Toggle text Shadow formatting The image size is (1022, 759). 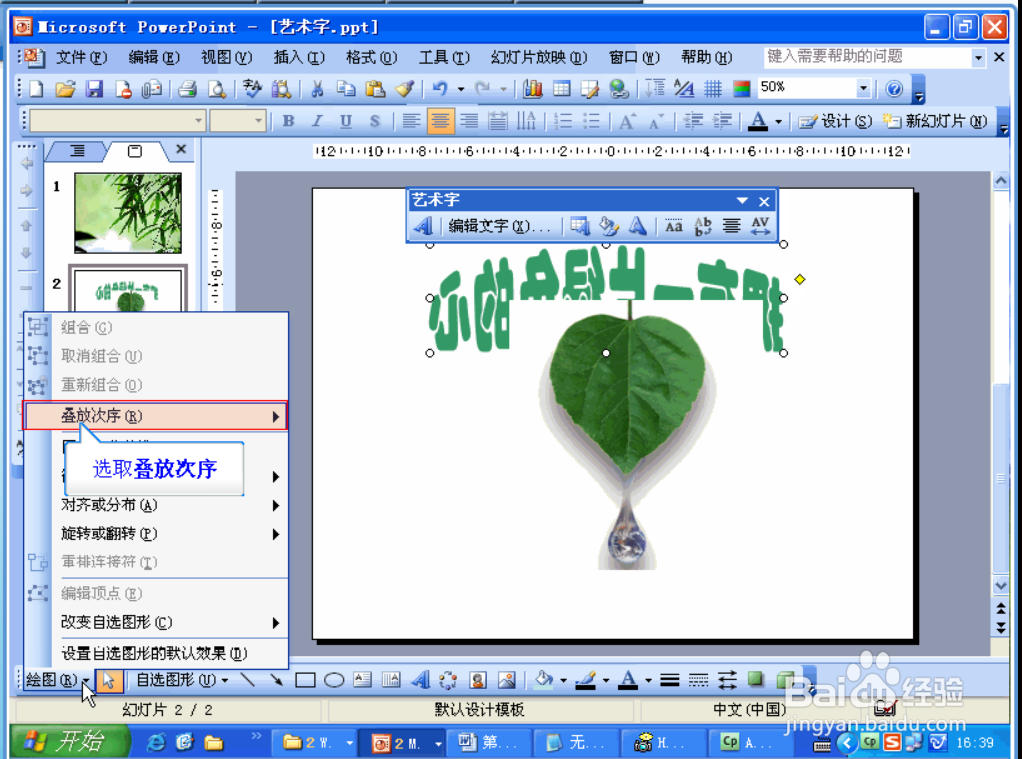pos(375,121)
